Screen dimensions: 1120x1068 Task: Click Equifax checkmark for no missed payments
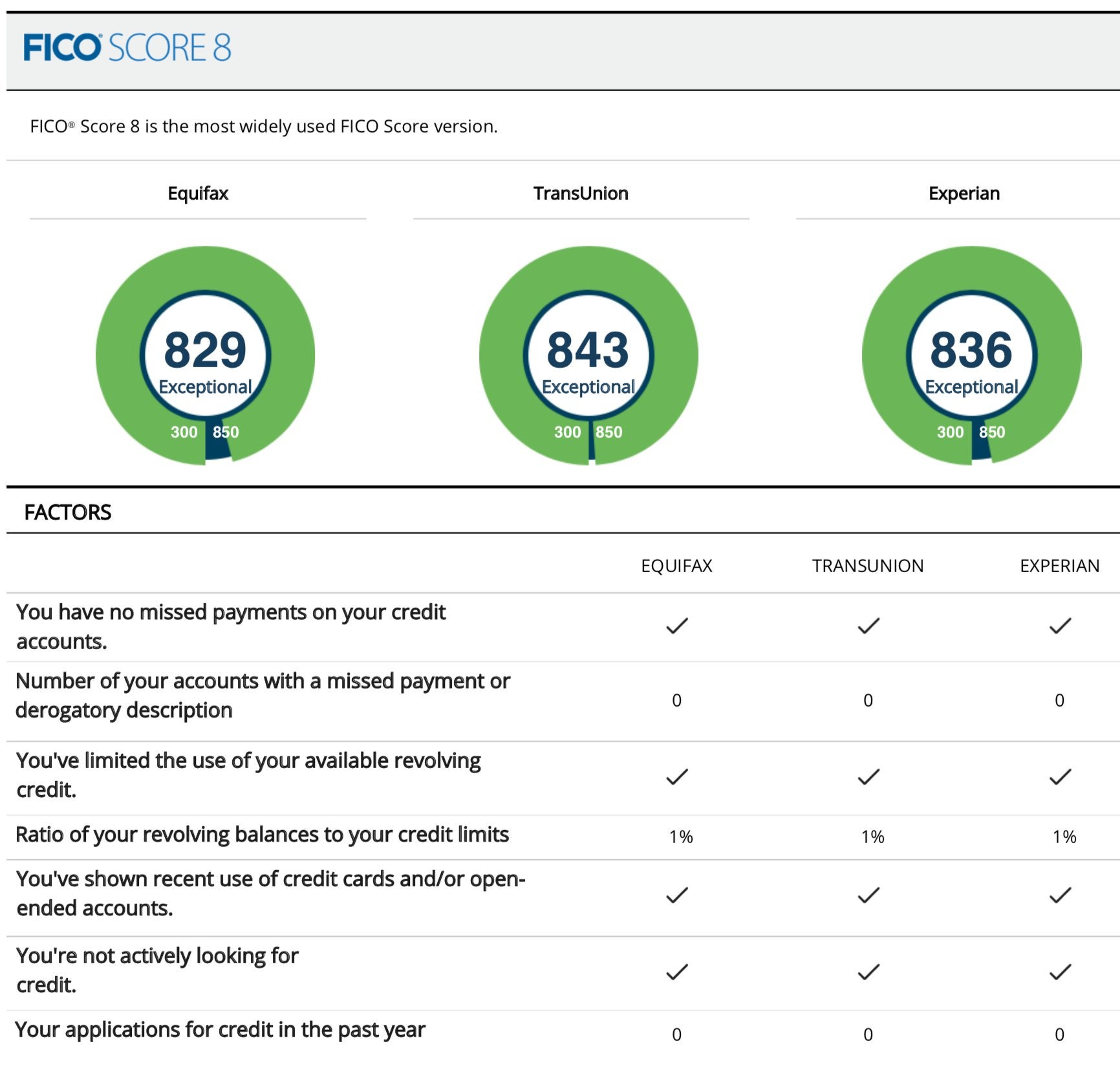[x=677, y=626]
